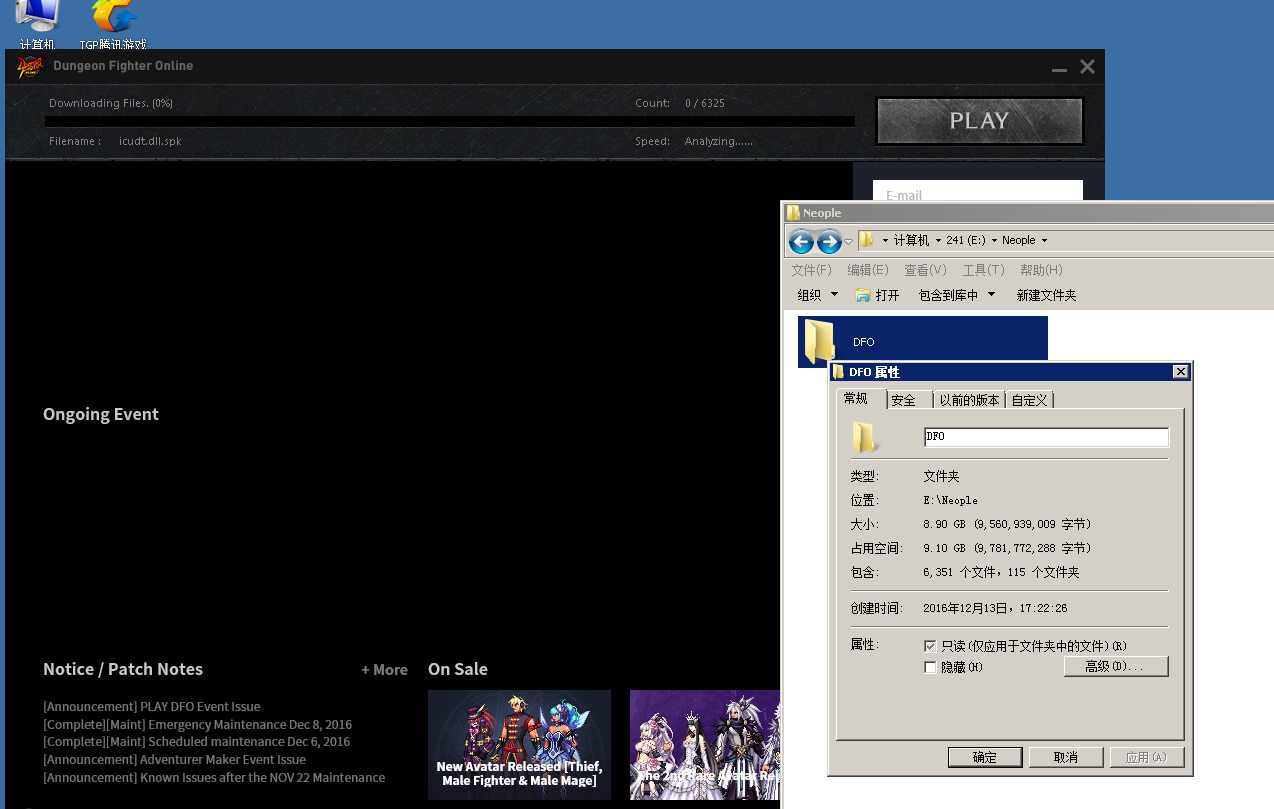1274x809 pixels.
Task: Open the 帮助(H) menu
Action: (x=1041, y=270)
